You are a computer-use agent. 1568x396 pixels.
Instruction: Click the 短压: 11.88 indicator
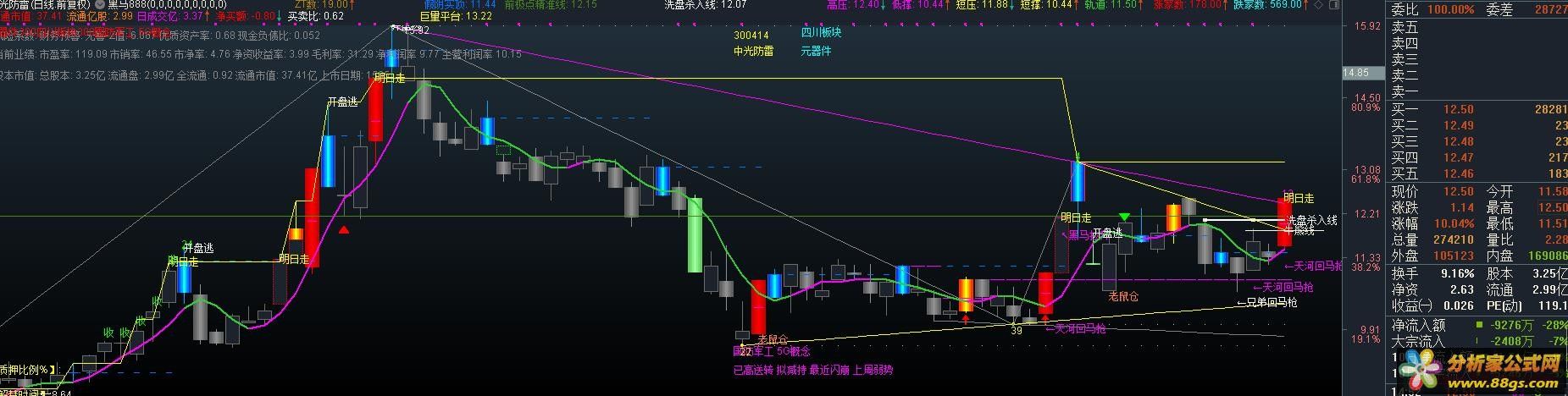(x=986, y=5)
